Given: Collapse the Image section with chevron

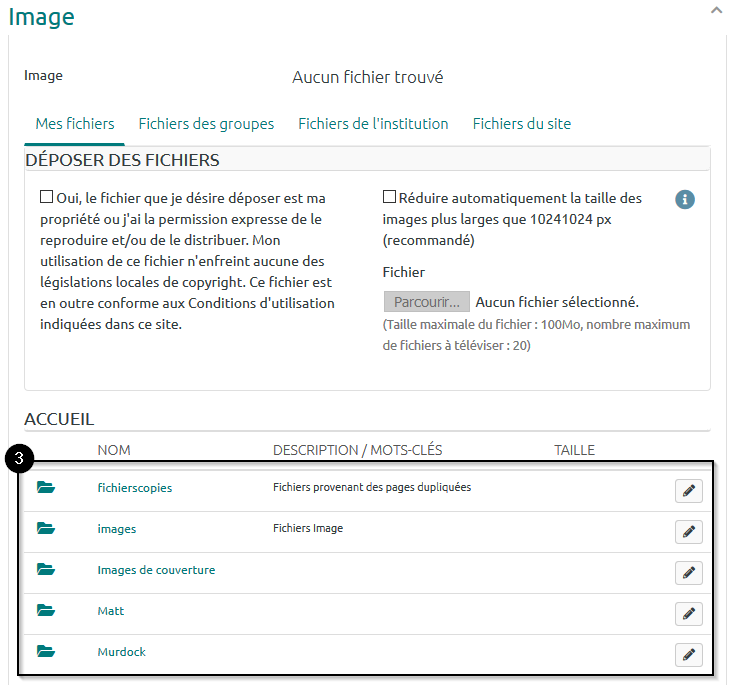Looking at the screenshot, I should pyautogui.click(x=716, y=10).
